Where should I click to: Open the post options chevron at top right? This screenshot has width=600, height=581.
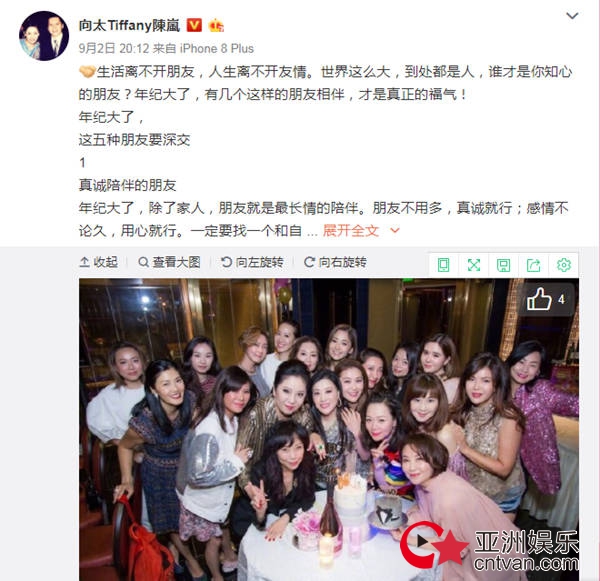tap(572, 16)
